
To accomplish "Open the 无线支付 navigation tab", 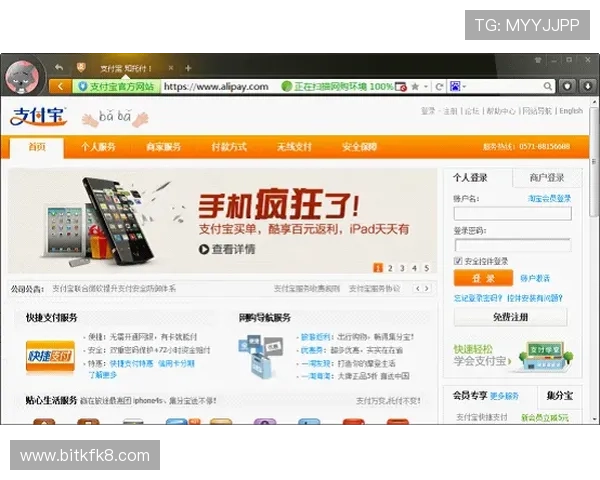I will 294,147.
